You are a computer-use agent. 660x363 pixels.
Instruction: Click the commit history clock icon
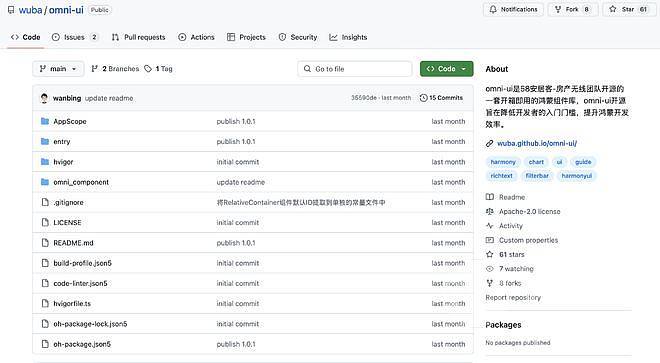pos(423,98)
